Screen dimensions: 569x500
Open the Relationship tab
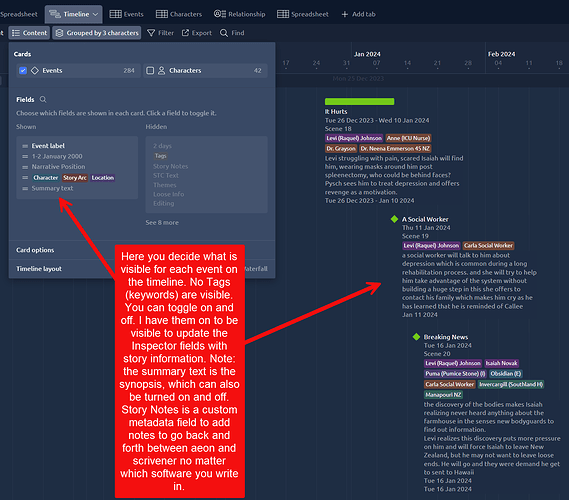coord(240,14)
